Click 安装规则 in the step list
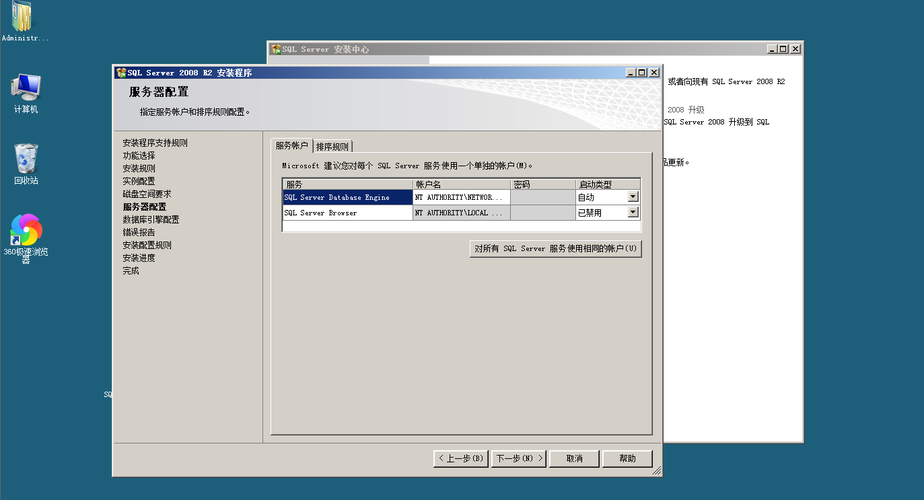Screen dimensions: 924x500 coord(139,169)
